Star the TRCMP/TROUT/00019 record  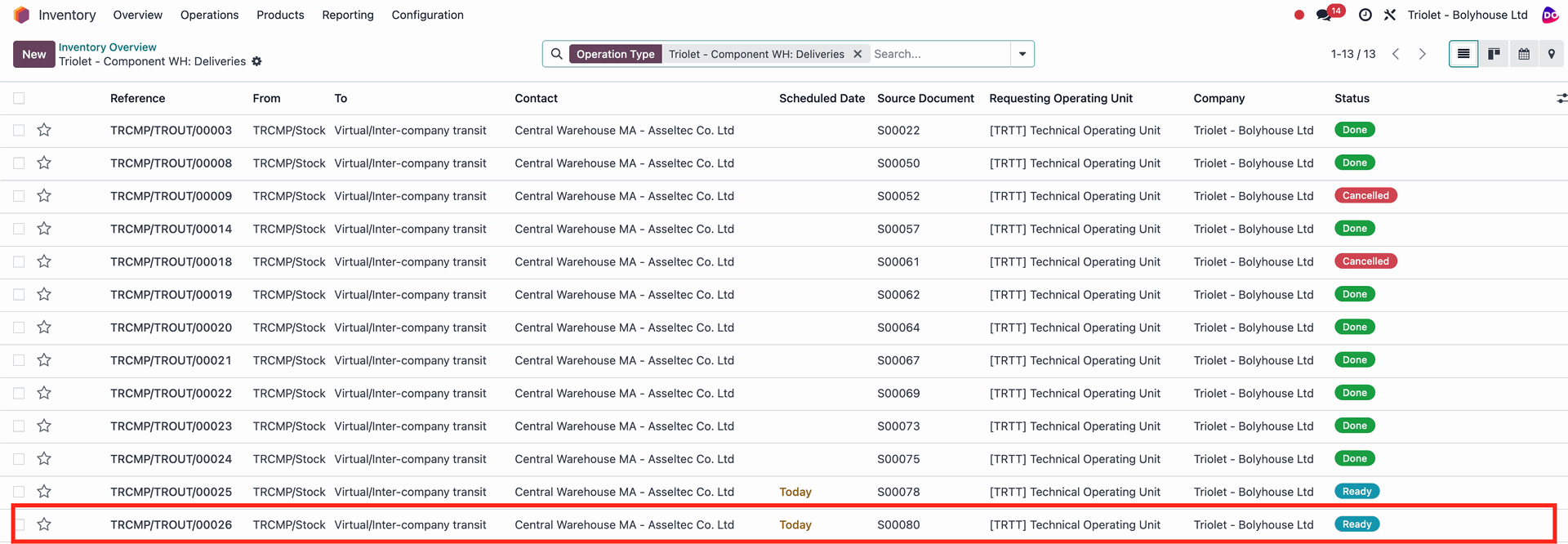point(44,294)
